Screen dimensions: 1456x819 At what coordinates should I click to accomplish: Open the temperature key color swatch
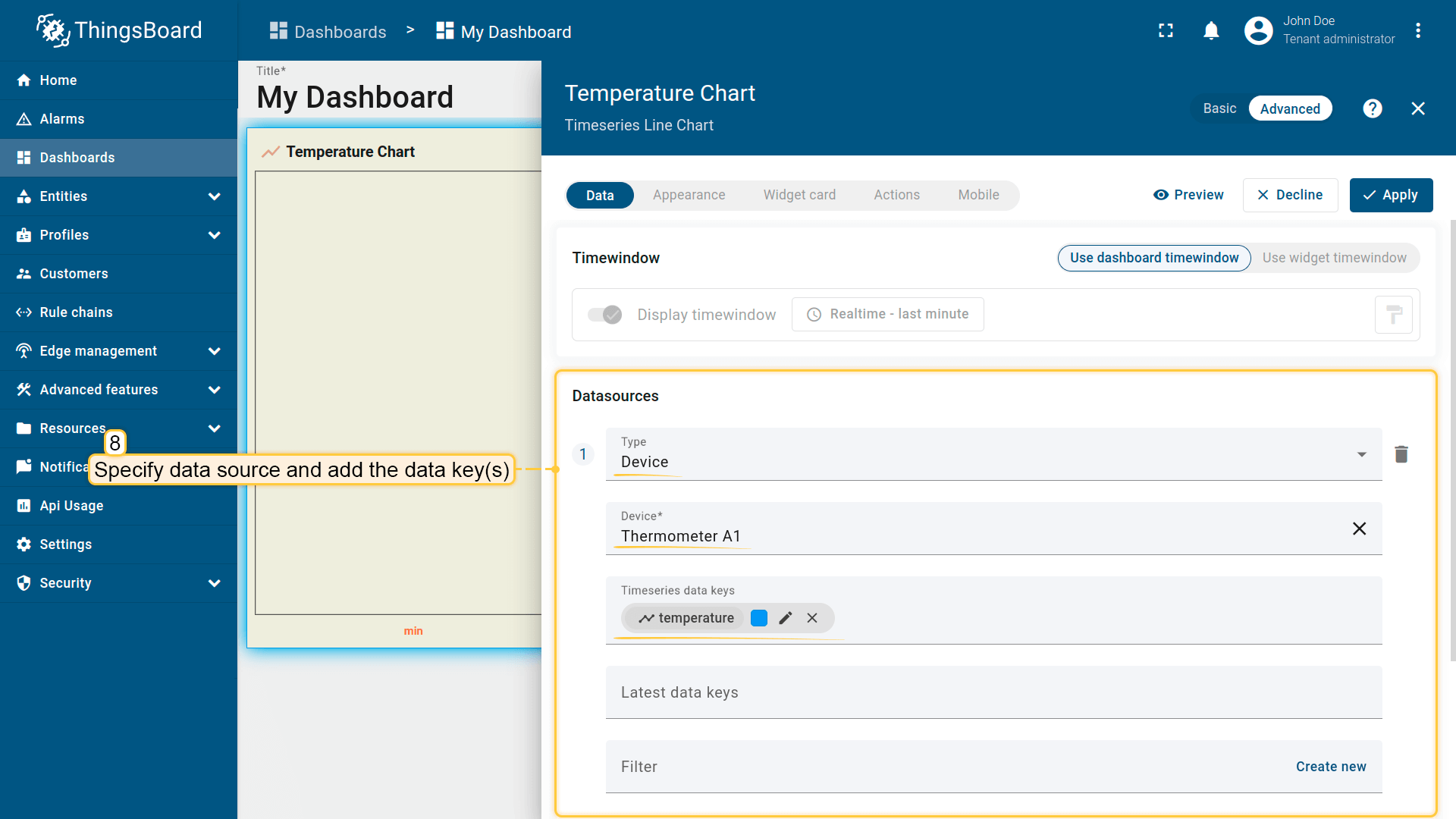pos(759,618)
